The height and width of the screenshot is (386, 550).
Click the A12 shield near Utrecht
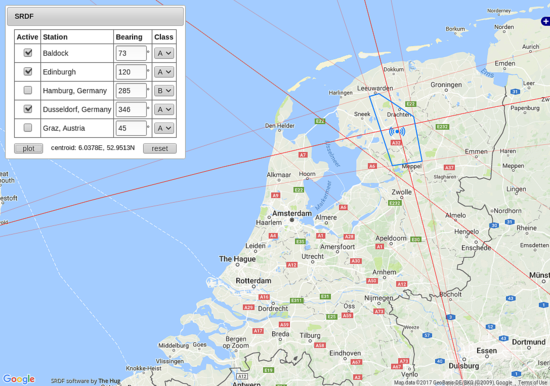coord(292,265)
